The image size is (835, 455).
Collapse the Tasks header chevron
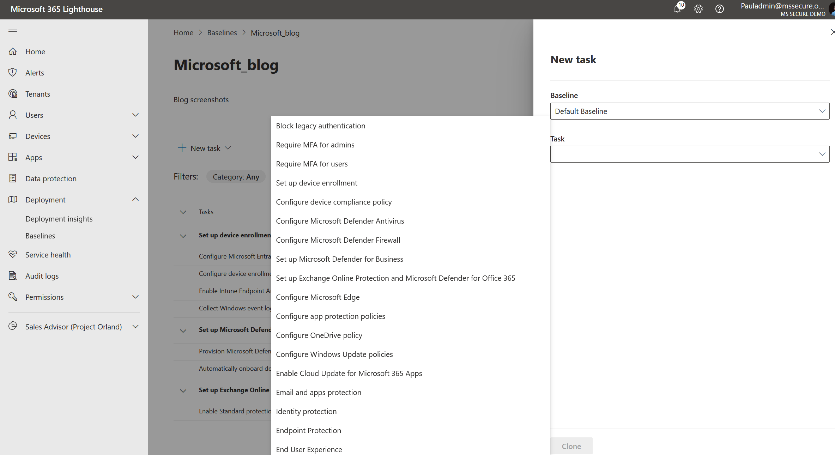[183, 212]
